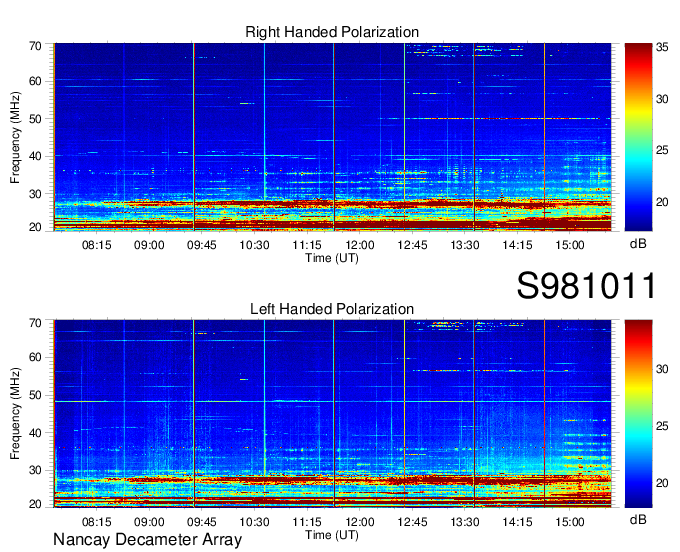Viewport: 680px width, 552px height.
Task: Click the "08:15" time tick under Left Handed plot
Action: pos(97,522)
